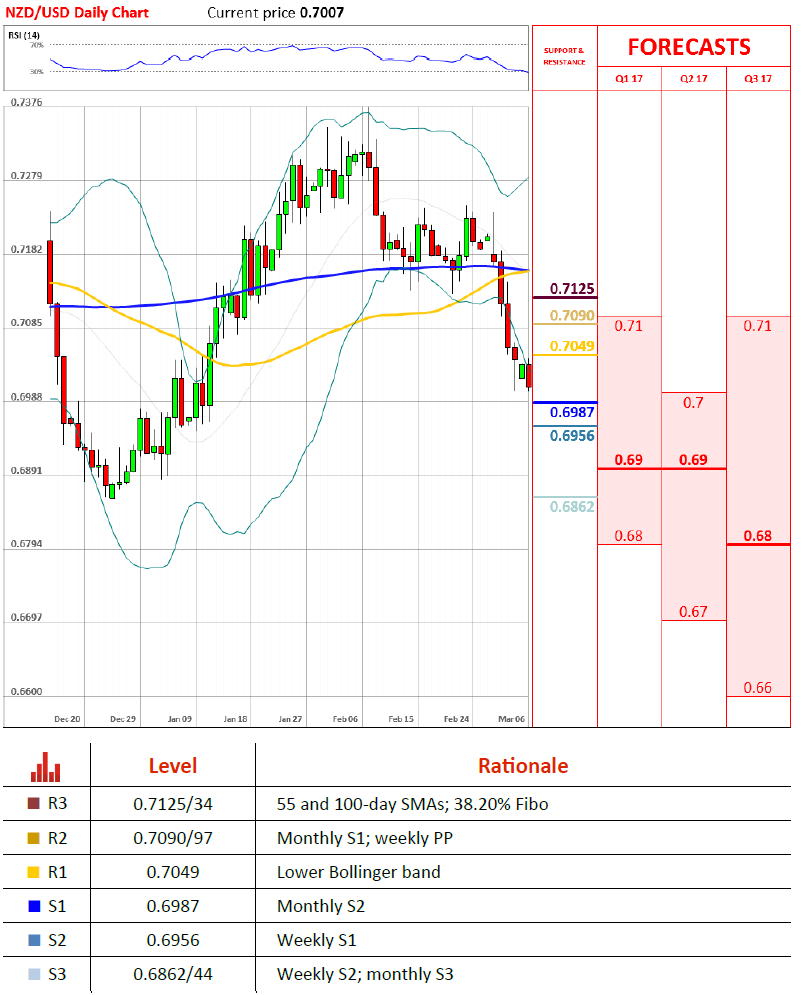Select the Q1 17 forecast column header
Screen dimensions: 801x995
tap(629, 79)
